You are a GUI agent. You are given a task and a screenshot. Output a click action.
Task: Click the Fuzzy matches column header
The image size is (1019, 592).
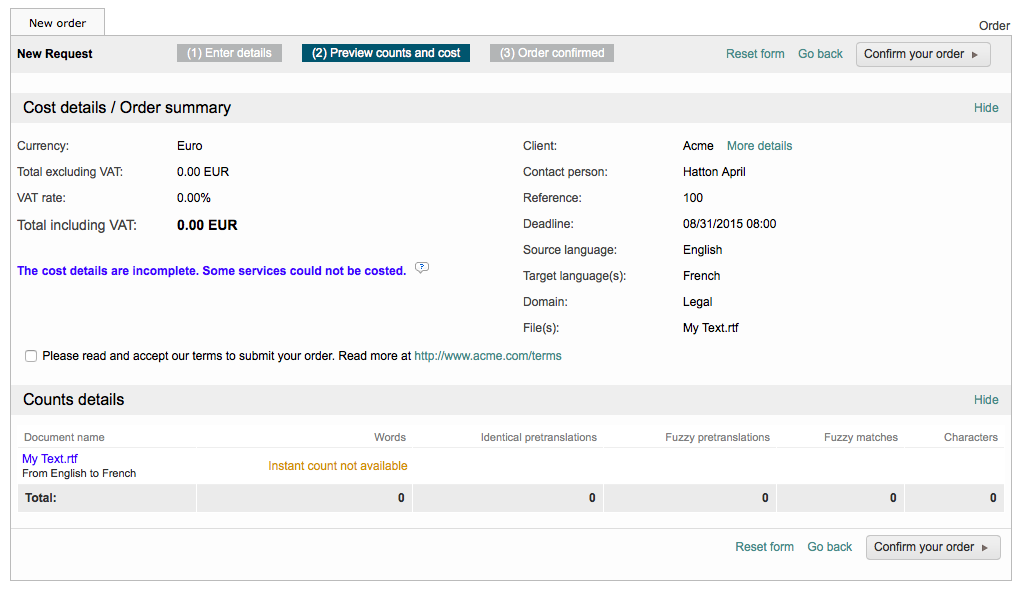tap(860, 437)
